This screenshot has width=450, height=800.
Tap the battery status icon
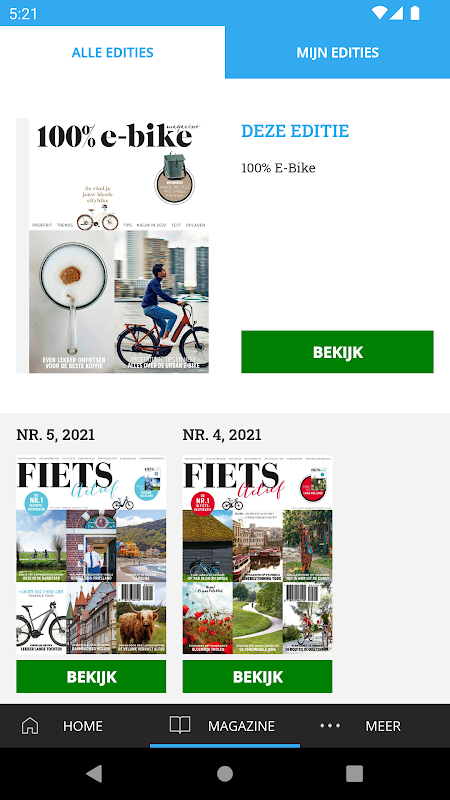pyautogui.click(x=415, y=13)
